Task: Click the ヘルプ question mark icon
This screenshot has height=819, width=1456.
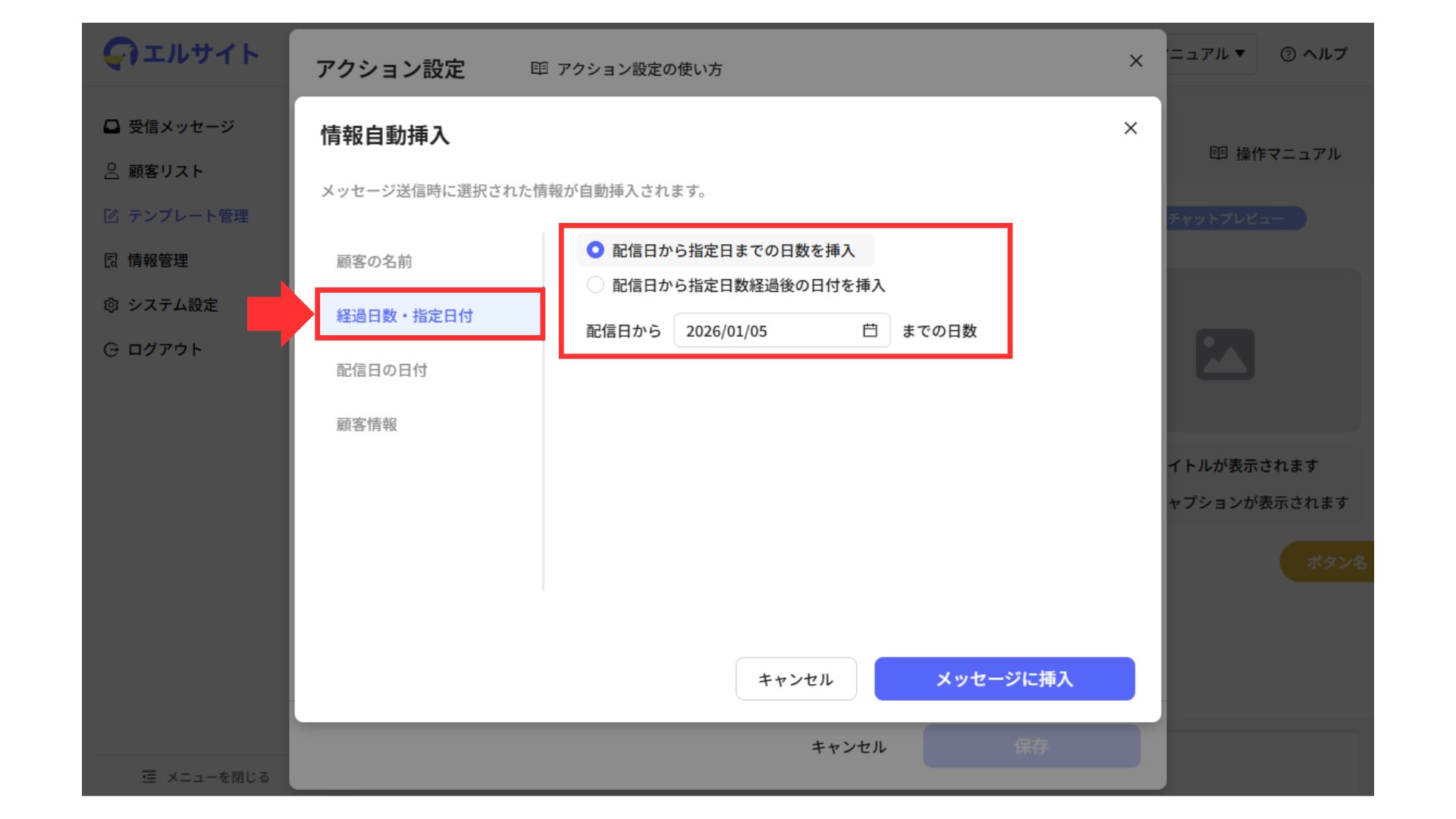Action: [x=1288, y=54]
